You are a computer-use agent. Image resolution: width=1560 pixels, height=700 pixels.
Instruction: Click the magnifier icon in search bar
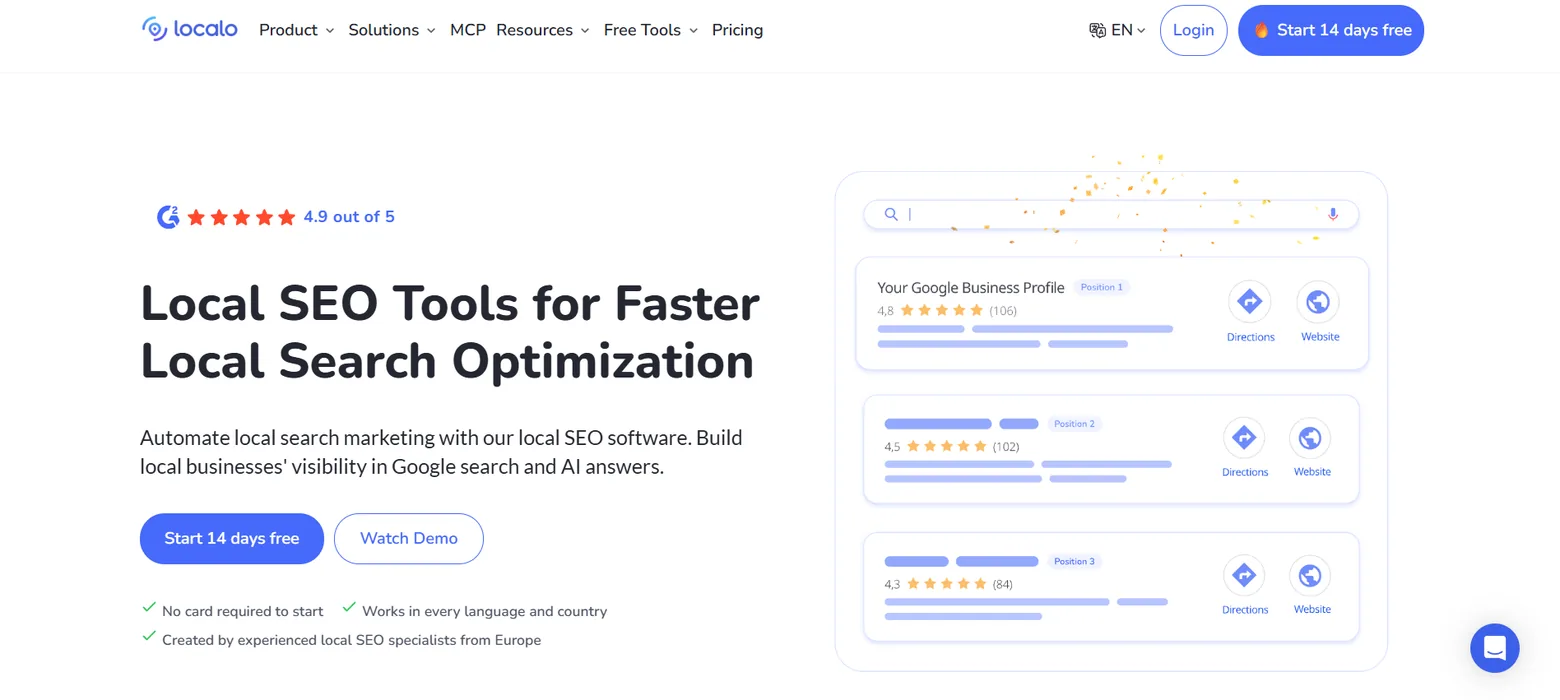[x=891, y=214]
